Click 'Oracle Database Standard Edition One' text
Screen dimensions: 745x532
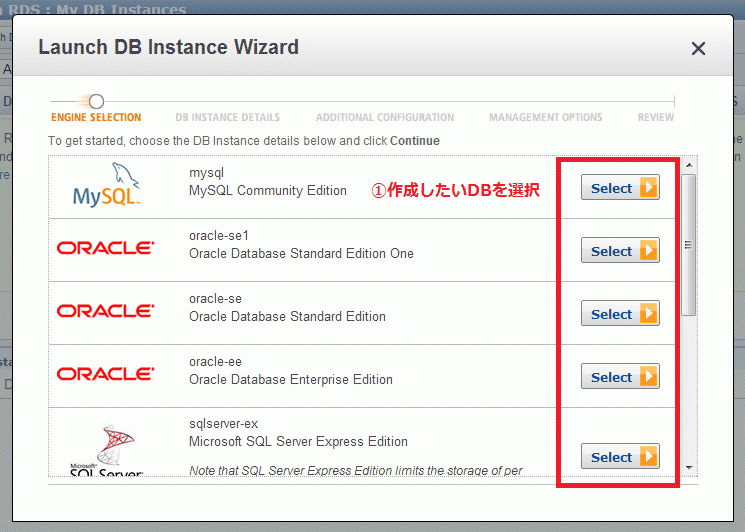click(x=301, y=254)
